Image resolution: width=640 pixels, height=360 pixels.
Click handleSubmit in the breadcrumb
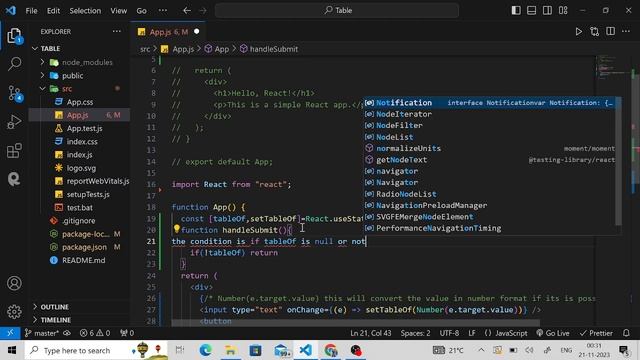tap(273, 49)
